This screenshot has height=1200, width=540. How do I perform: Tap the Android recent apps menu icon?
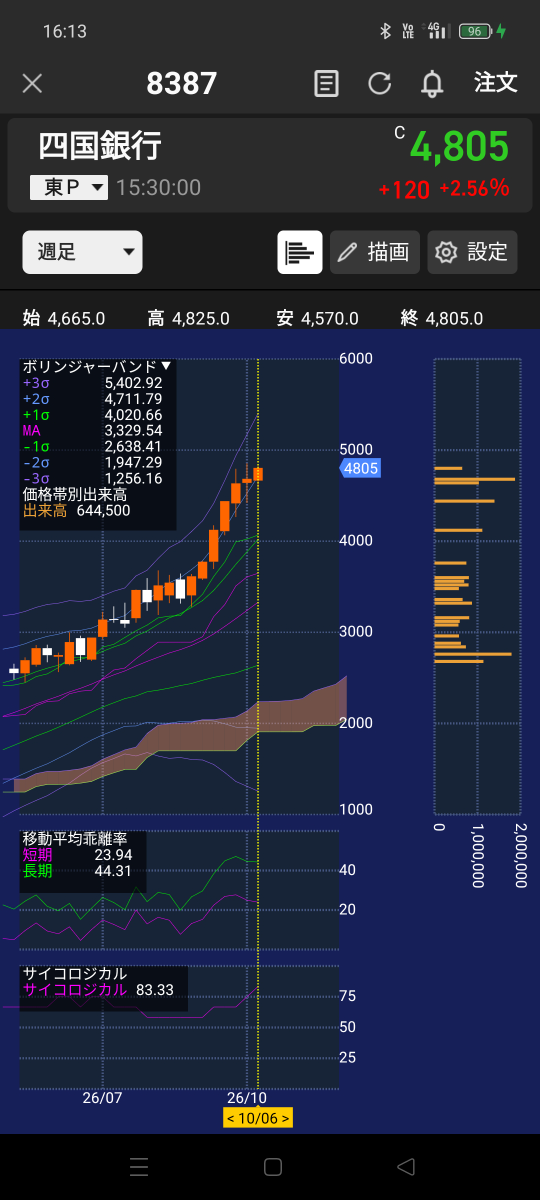(139, 1167)
